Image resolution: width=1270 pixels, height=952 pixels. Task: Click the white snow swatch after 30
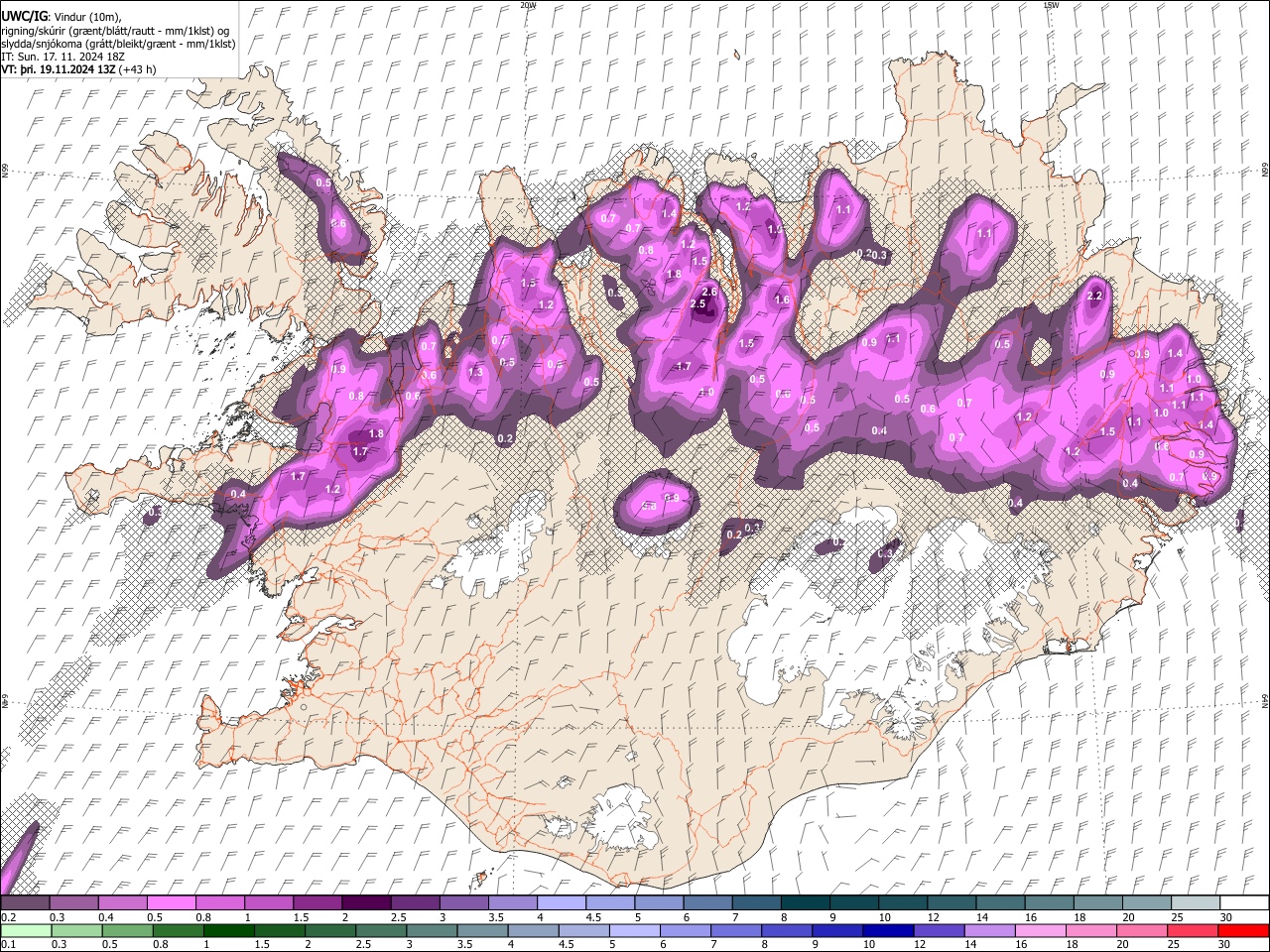1243,902
